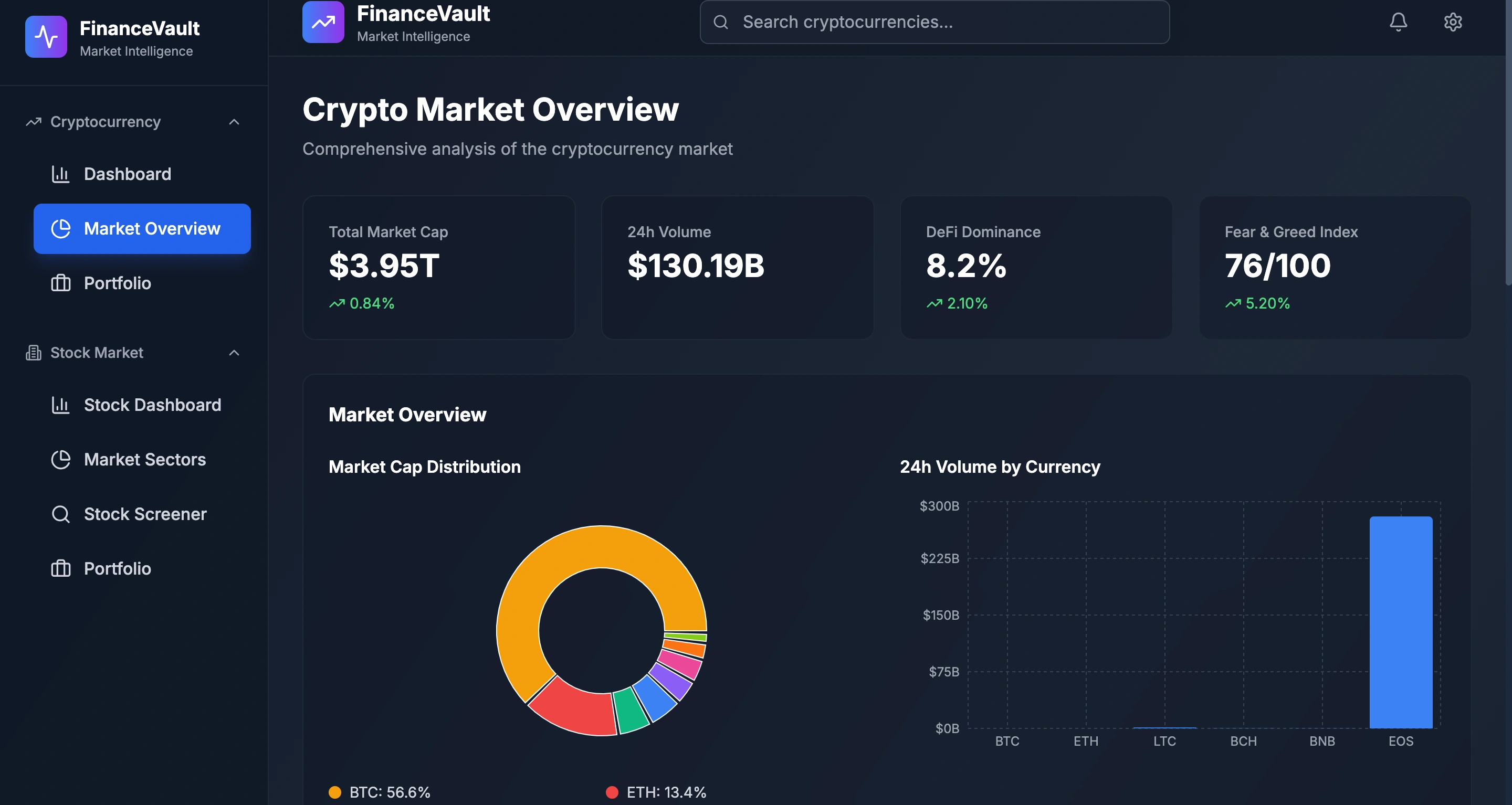
Task: Click the Stock Market section header
Action: tap(97, 353)
